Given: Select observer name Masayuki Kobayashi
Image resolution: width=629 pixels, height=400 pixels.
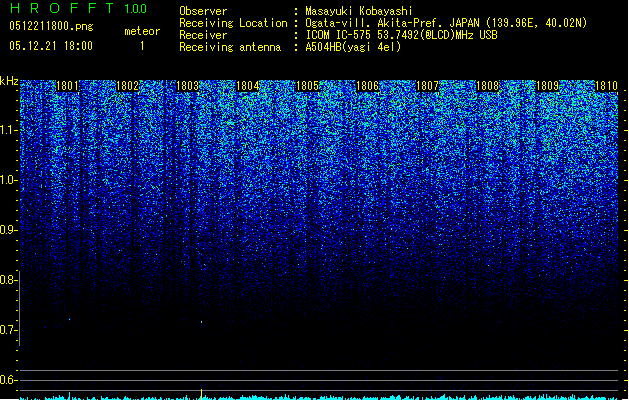Looking at the screenshot, I should pos(359,11).
